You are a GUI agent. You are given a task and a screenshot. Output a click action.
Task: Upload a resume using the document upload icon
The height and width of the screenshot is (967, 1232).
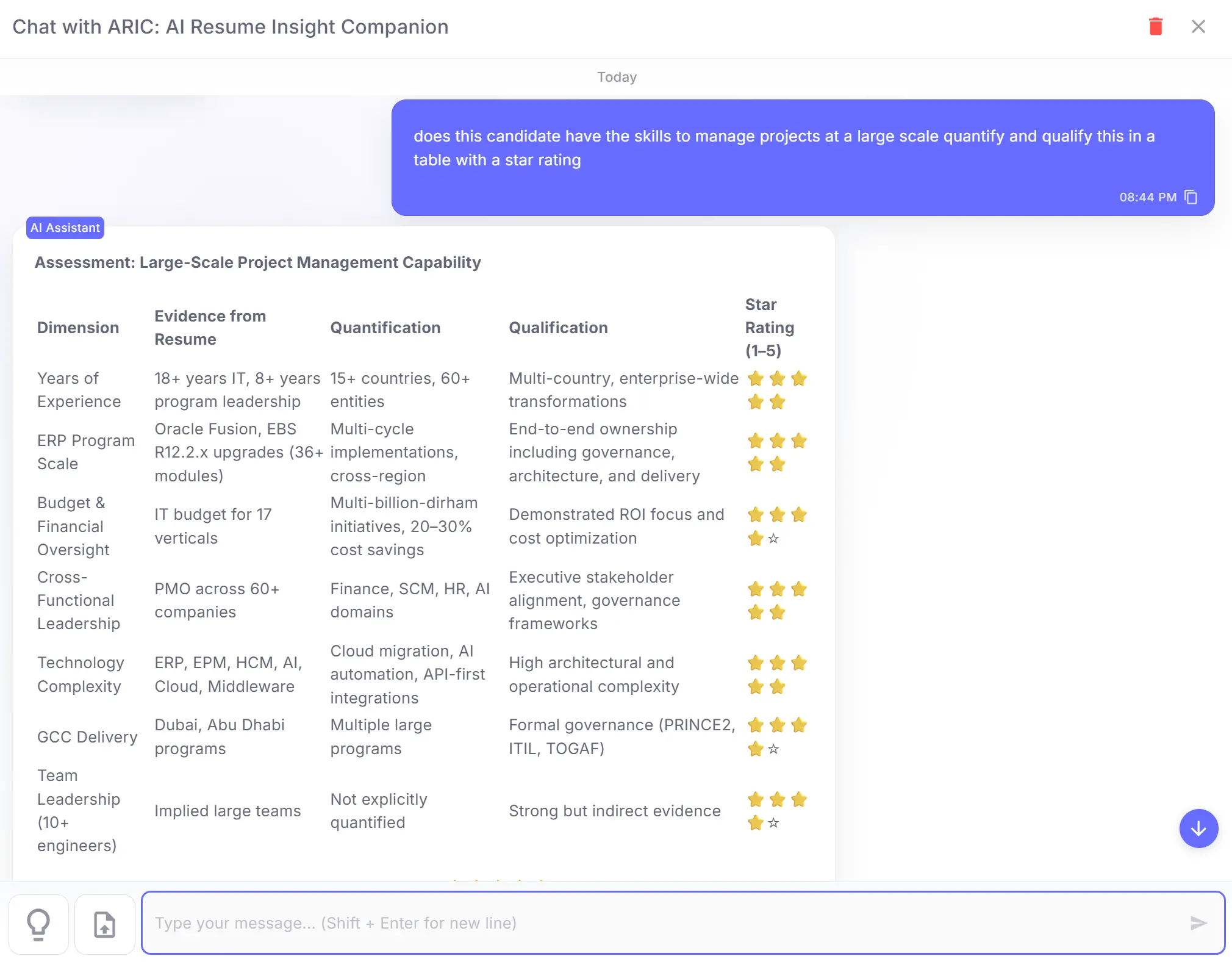tap(104, 923)
